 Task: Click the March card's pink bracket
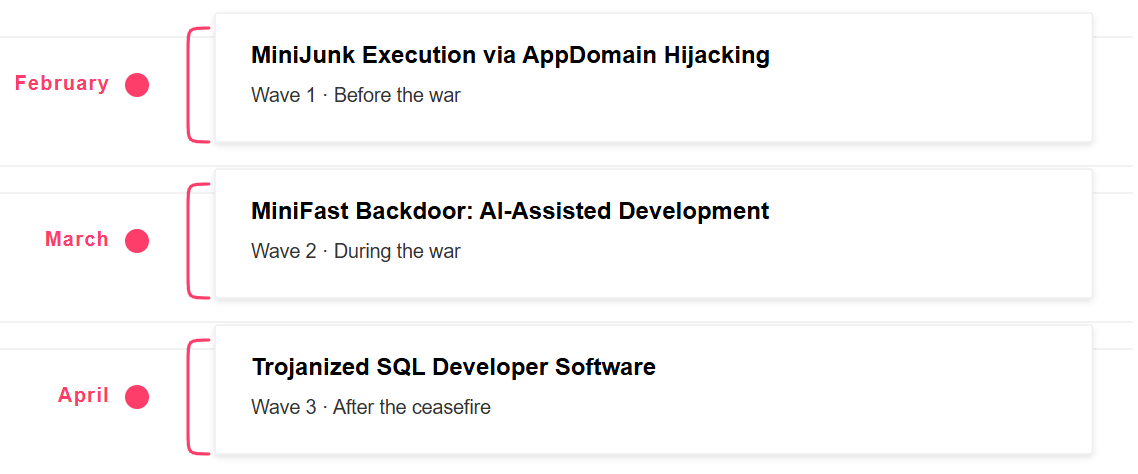tap(198, 241)
